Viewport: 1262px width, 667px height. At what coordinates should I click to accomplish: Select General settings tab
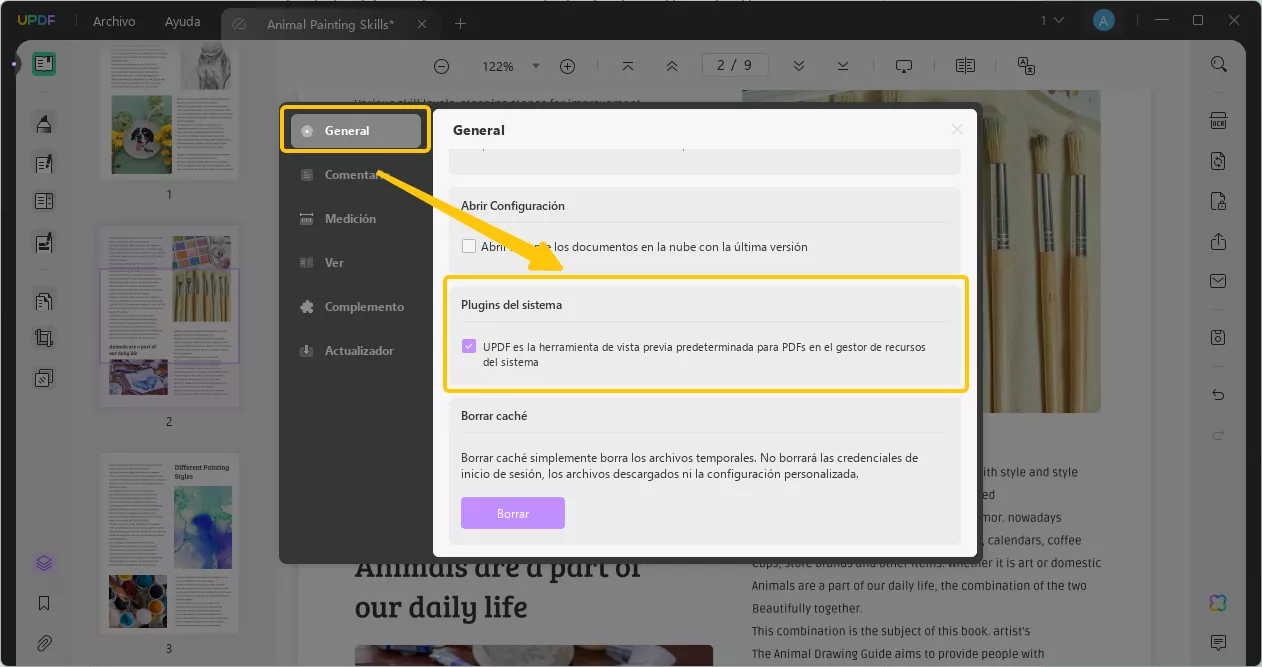click(356, 131)
